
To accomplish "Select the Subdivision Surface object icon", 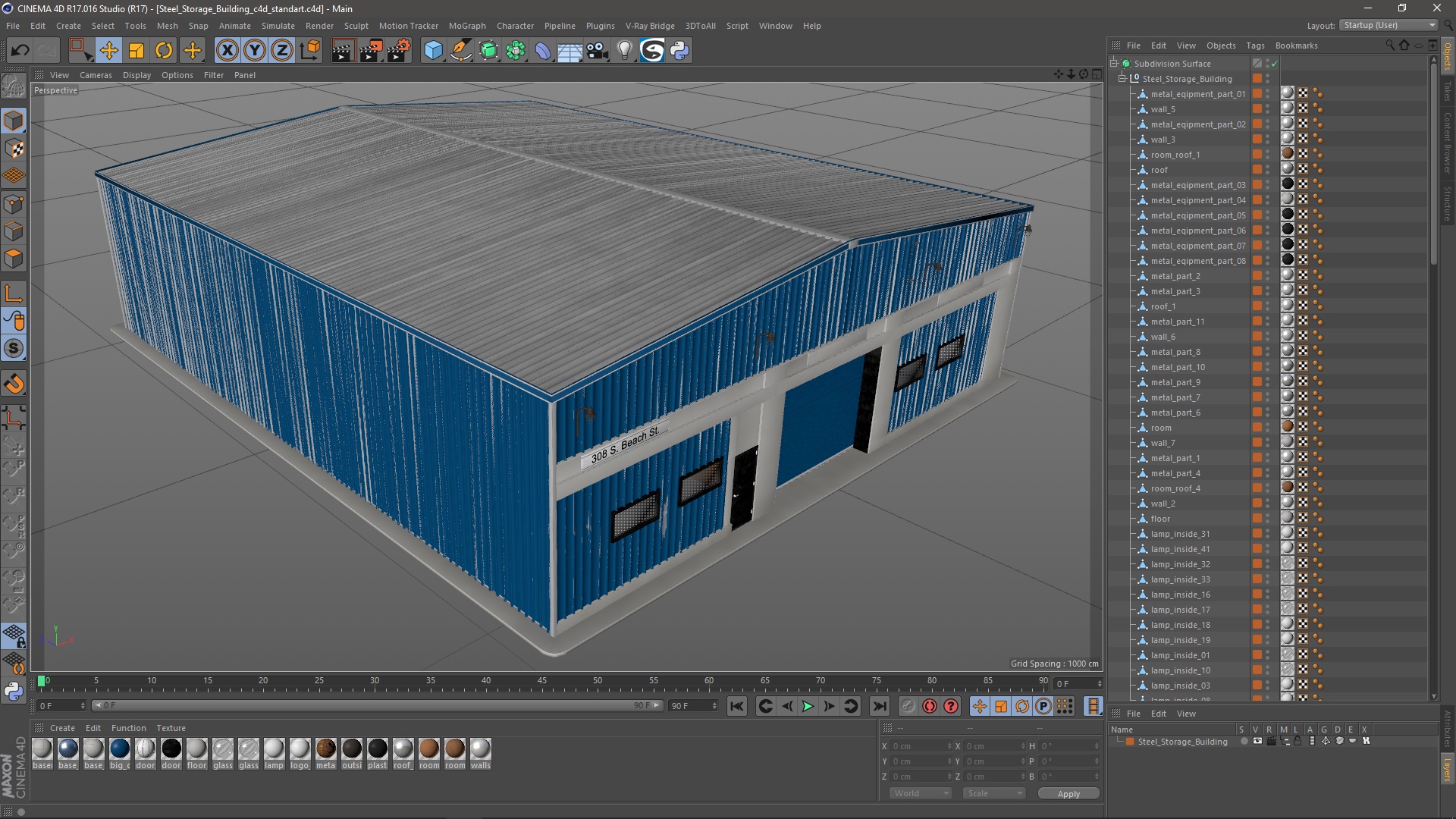I will pos(1126,63).
